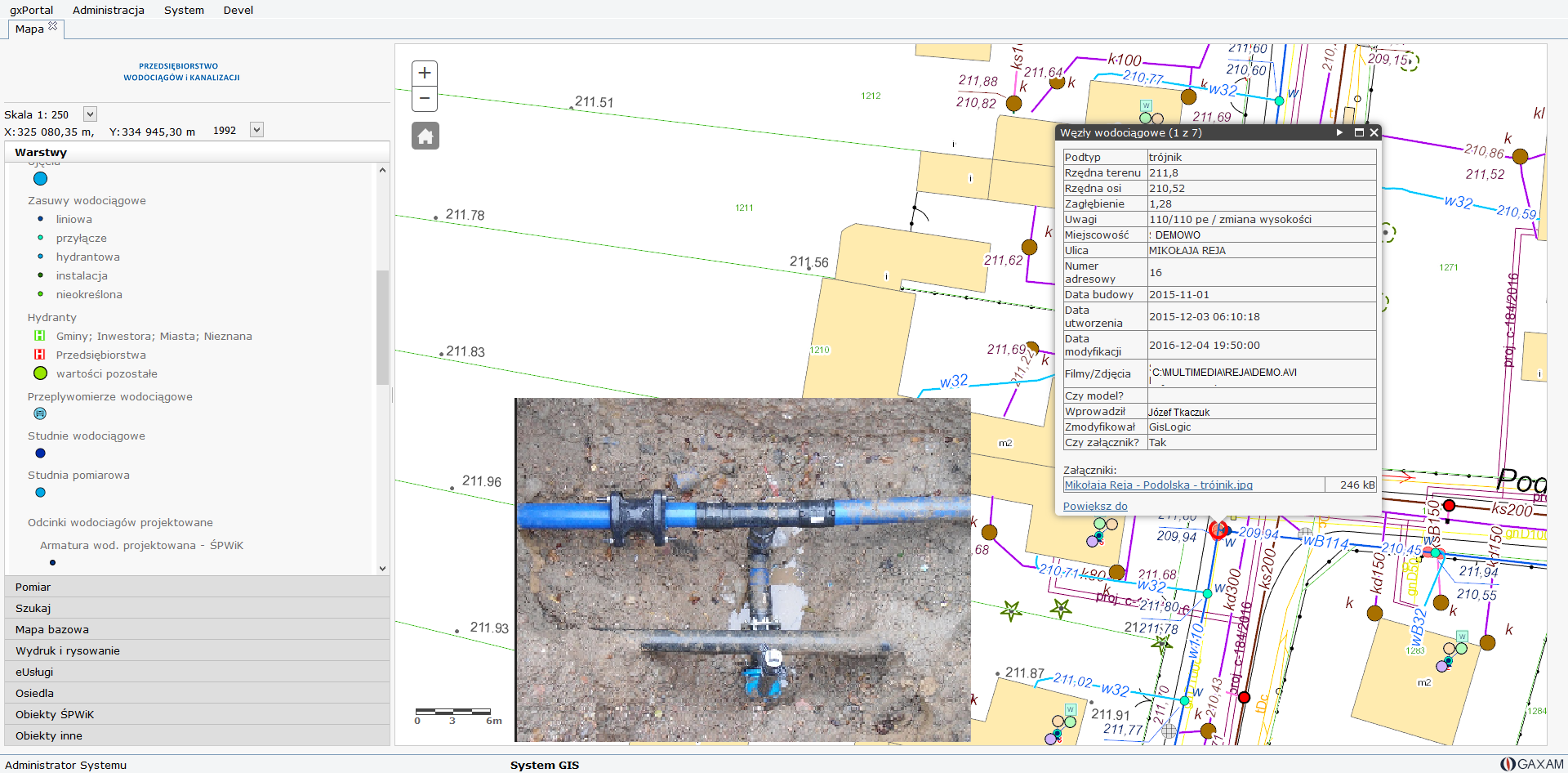Viewport: 1568px width, 773px height.
Task: Open the System menu
Action: (184, 10)
